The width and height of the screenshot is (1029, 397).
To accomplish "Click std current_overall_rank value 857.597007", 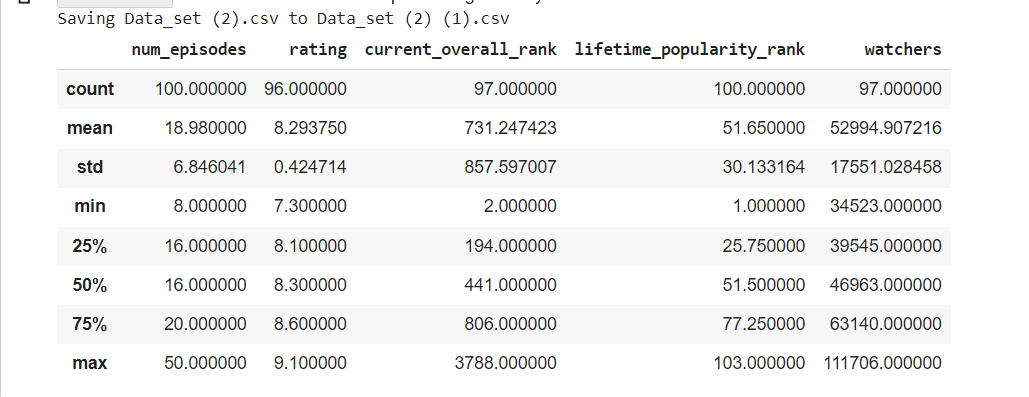I will 511,167.
